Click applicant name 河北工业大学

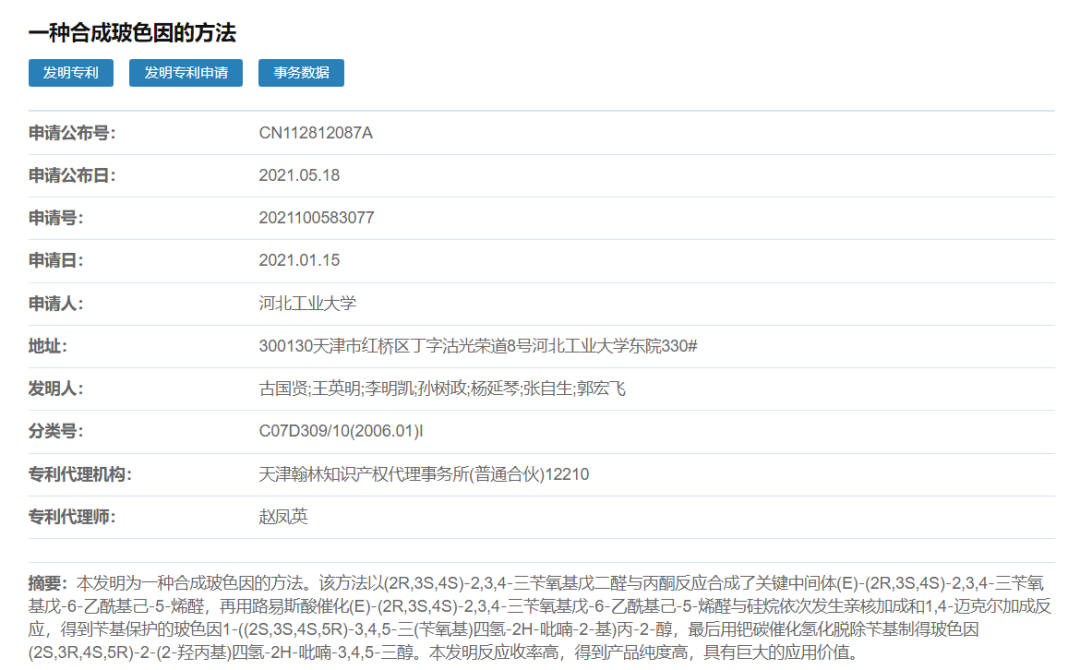click(x=307, y=303)
